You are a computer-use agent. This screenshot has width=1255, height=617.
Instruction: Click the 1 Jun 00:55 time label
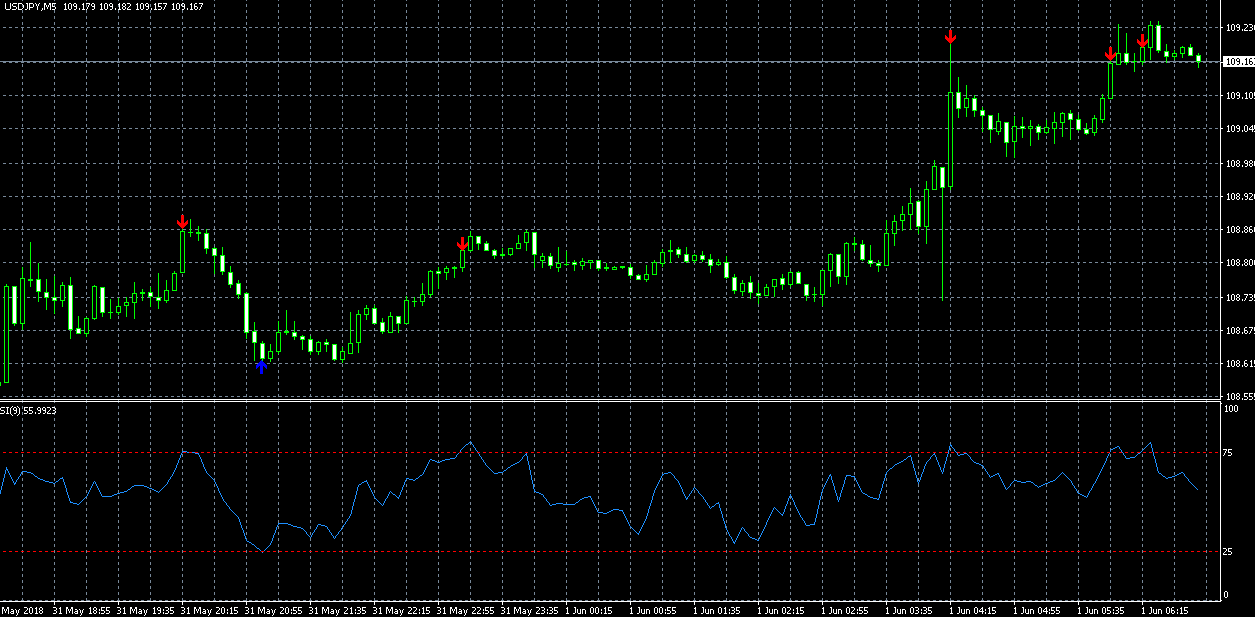point(653,609)
